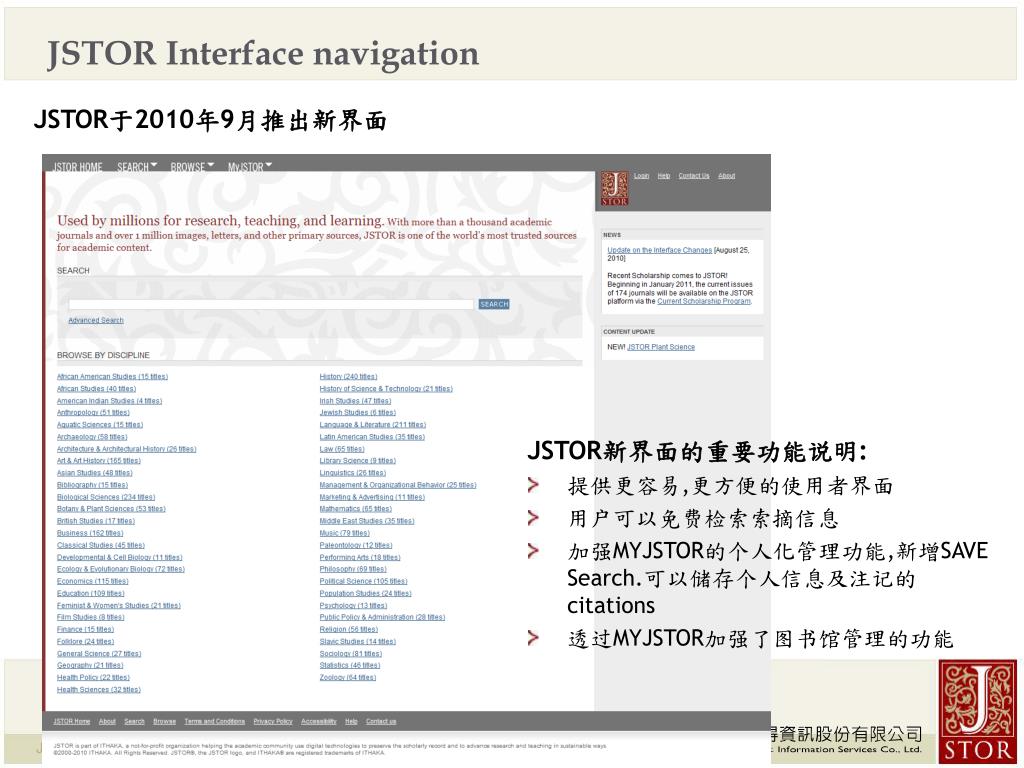Click footer JSTOR Home link
This screenshot has width=1024, height=768.
(x=71, y=722)
